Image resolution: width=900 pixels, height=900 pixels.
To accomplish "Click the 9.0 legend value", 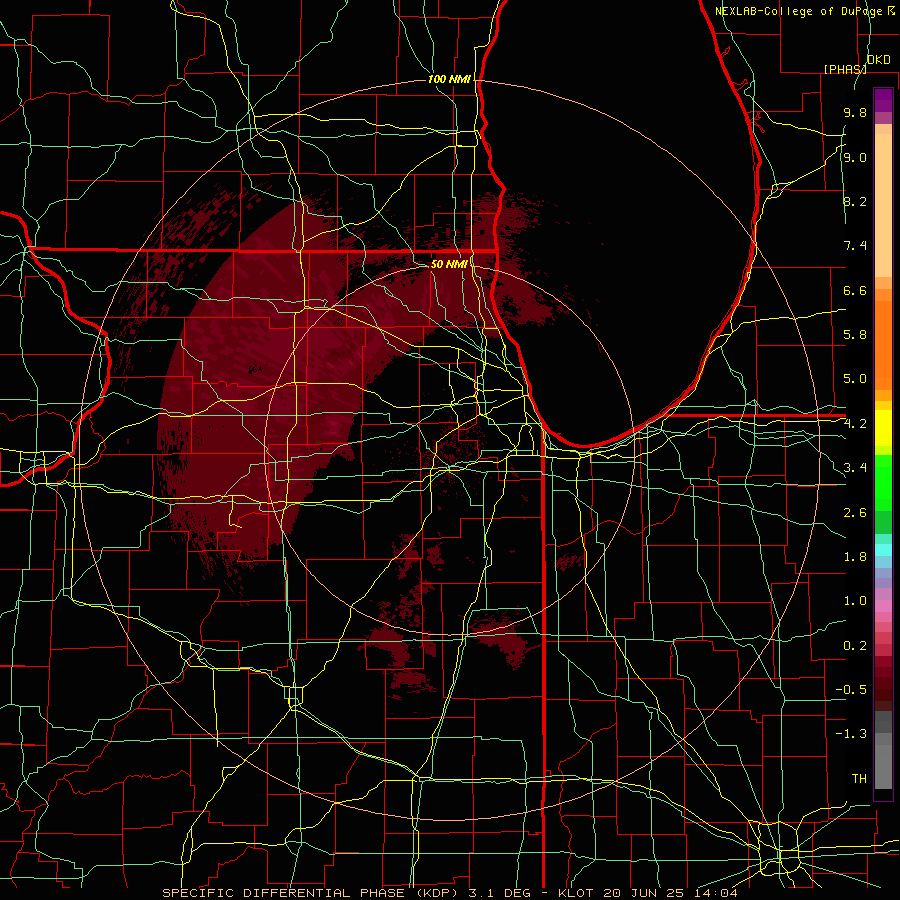I will point(855,157).
